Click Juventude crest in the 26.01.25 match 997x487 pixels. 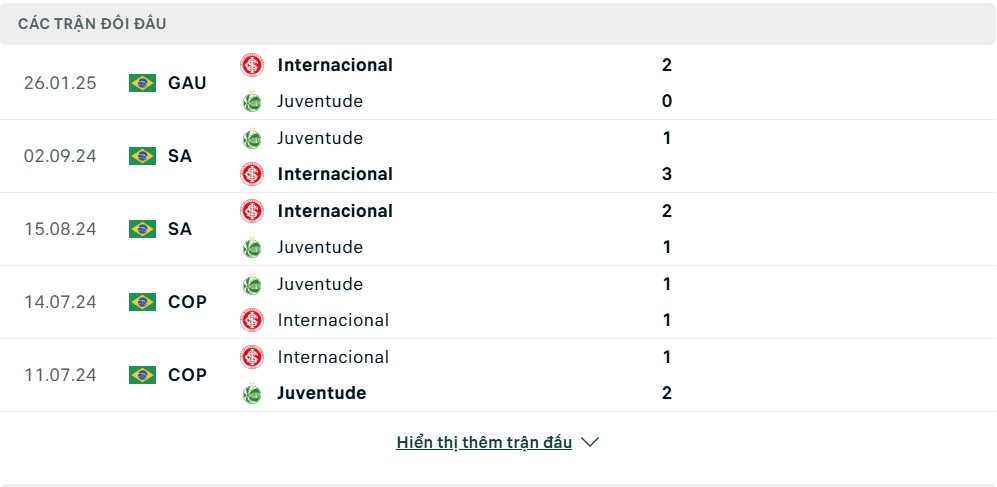pos(252,101)
